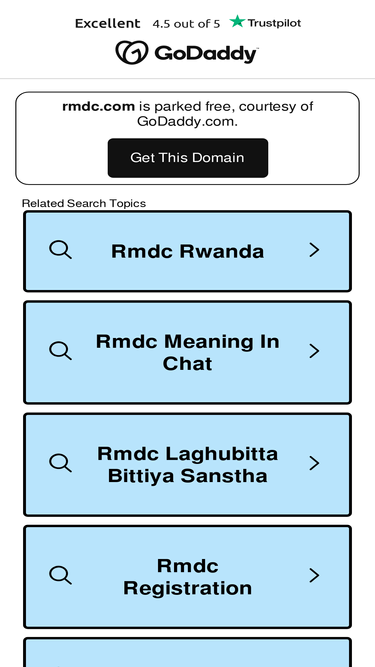
Task: Open the chevron arrow on Rmdc Meaning In Chat
Action: (x=314, y=351)
